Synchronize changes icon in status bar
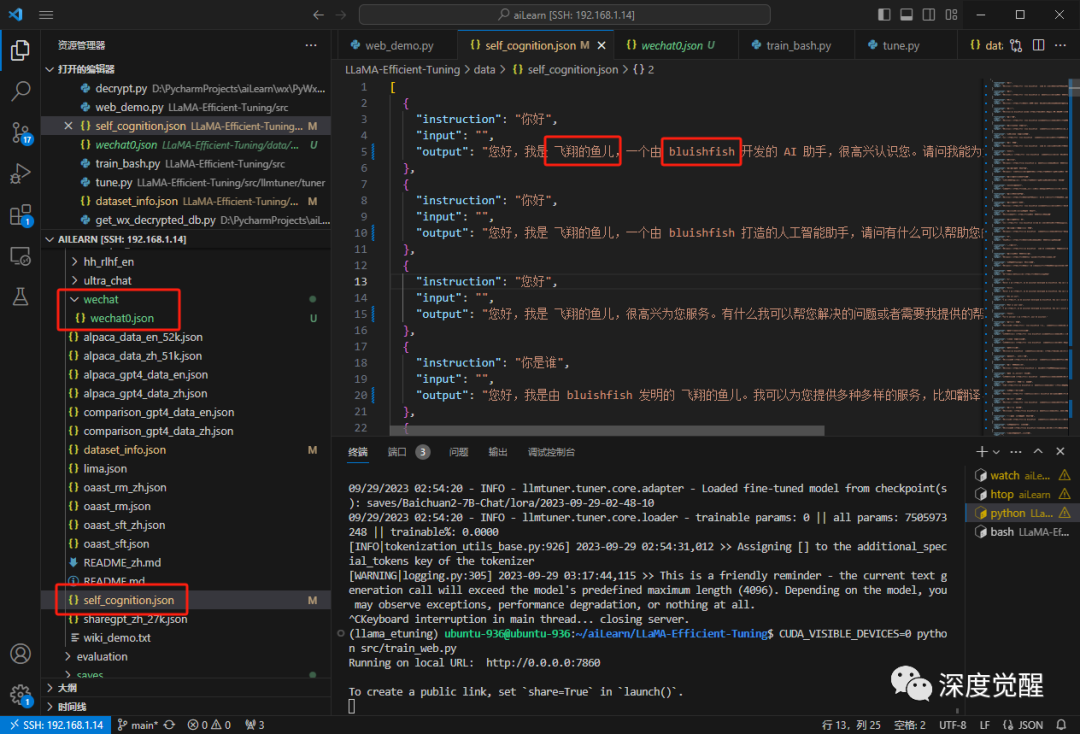The height and width of the screenshot is (734, 1080). point(169,725)
